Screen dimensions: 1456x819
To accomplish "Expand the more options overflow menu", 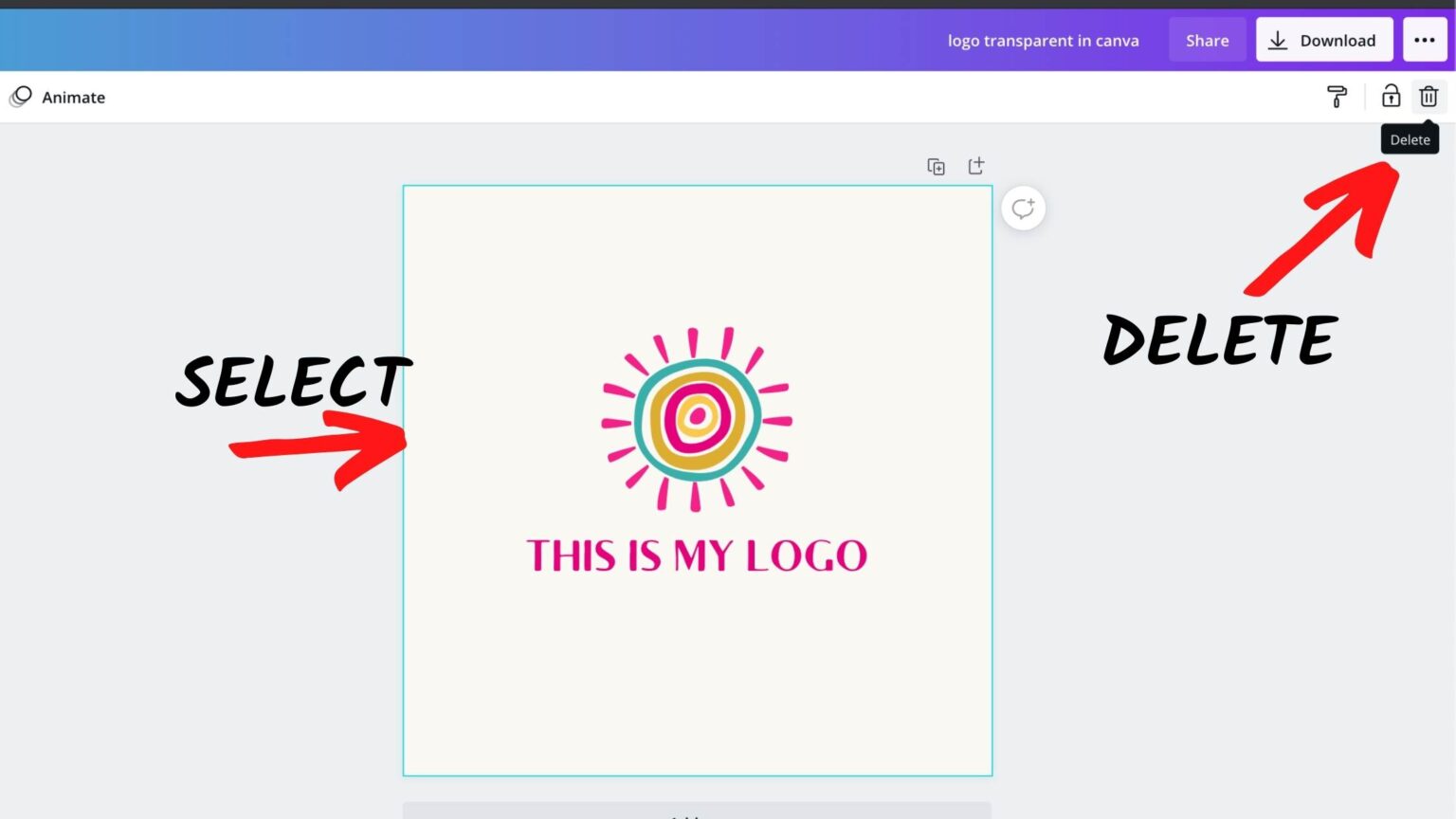I will (x=1425, y=40).
